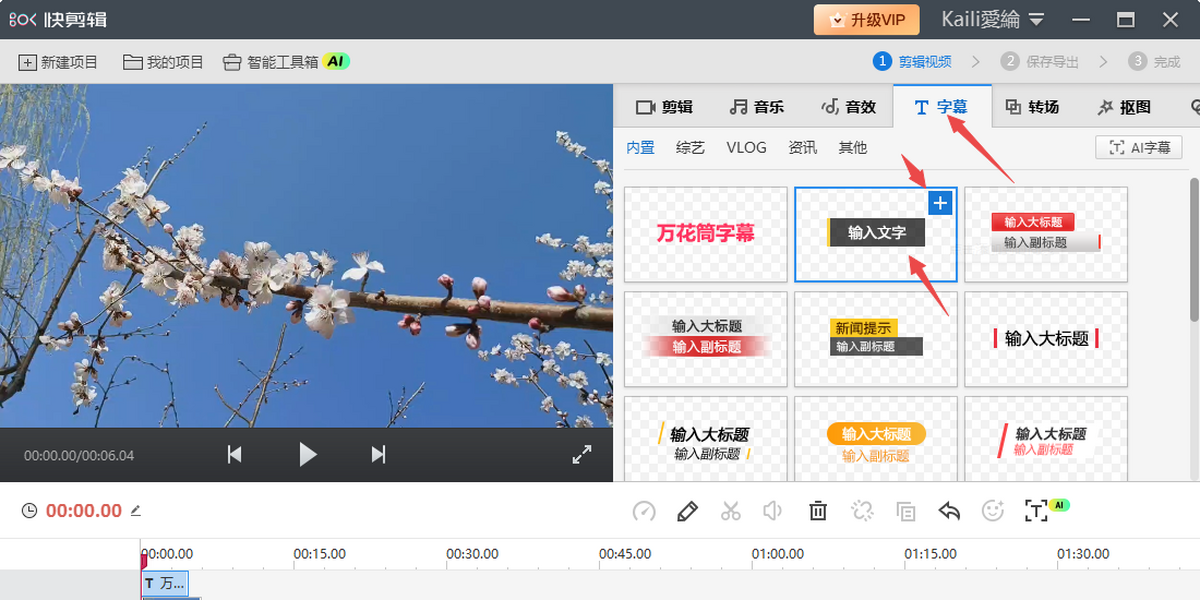Select the 其他 subtitle category

click(852, 148)
